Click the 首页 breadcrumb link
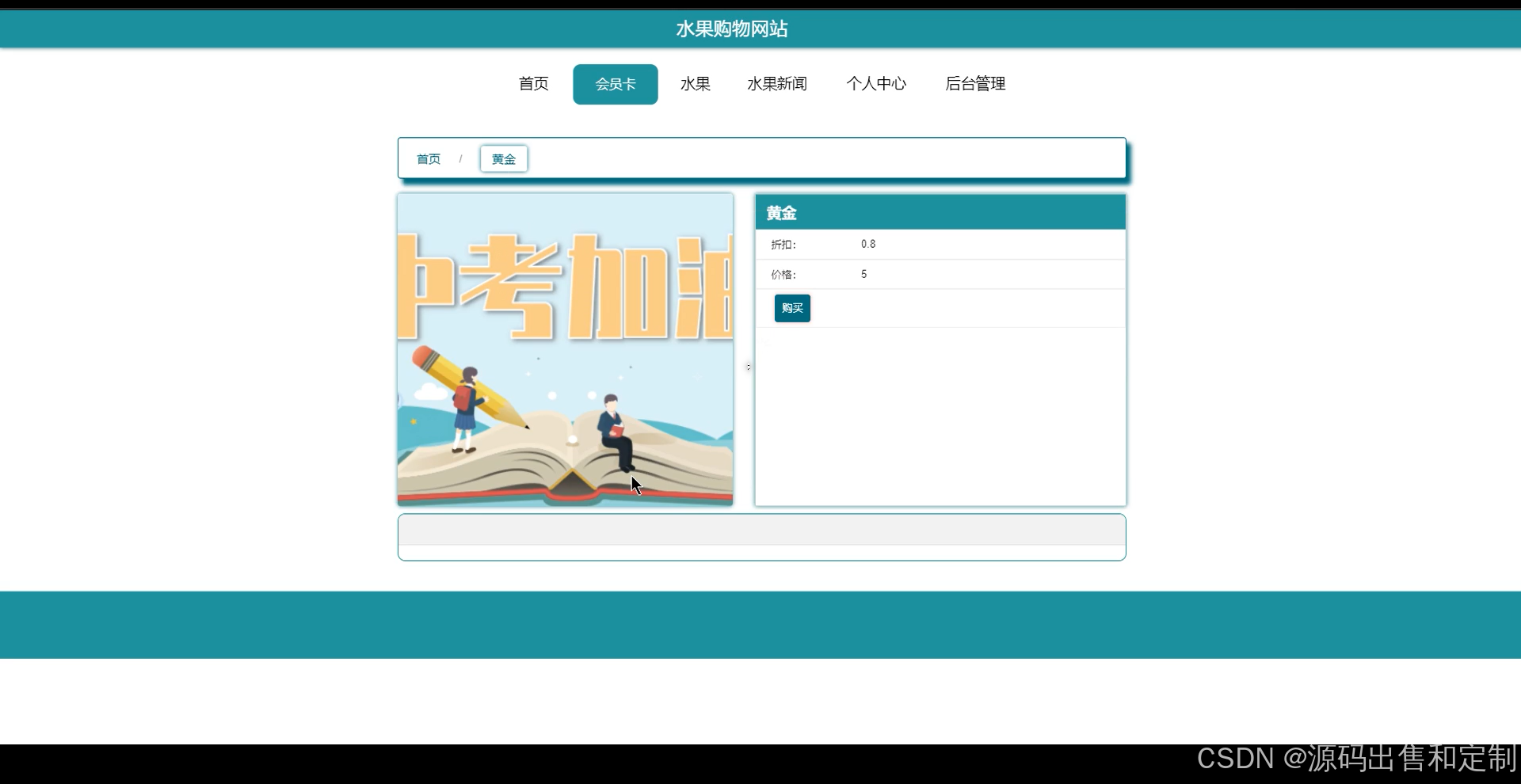The image size is (1521, 784). tap(429, 159)
